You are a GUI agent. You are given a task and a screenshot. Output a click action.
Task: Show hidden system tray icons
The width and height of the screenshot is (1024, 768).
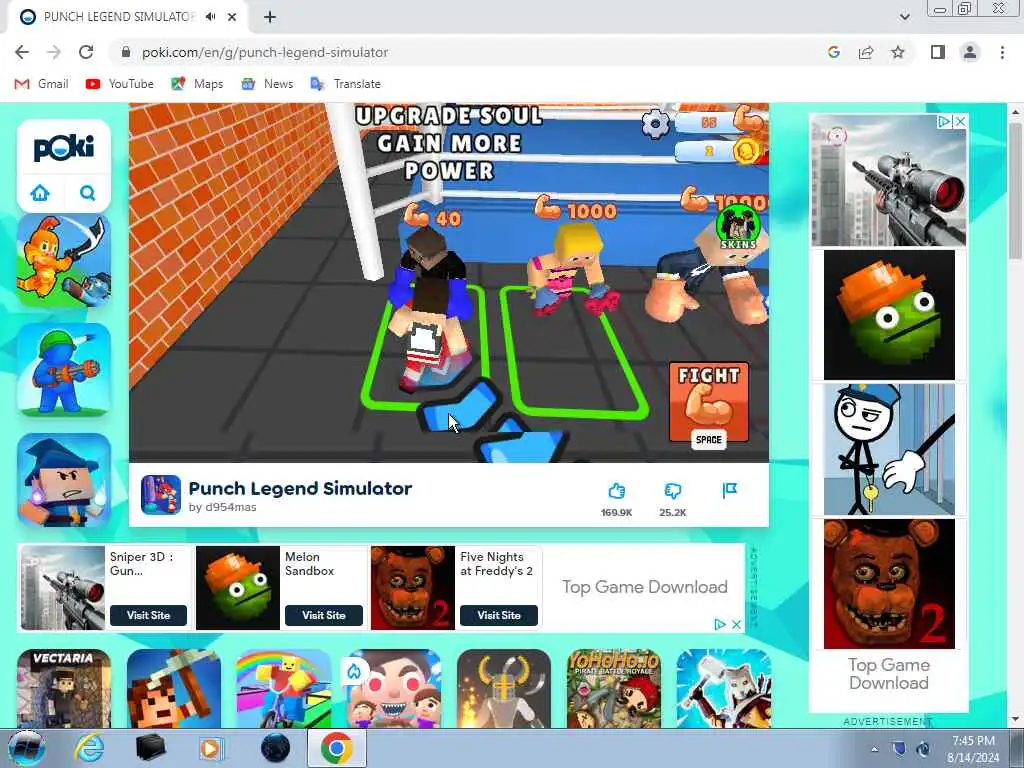coord(874,749)
